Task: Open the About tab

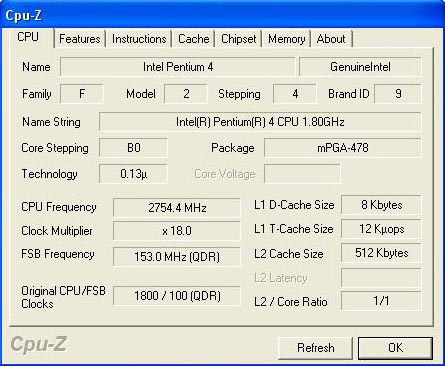Action: (331, 39)
